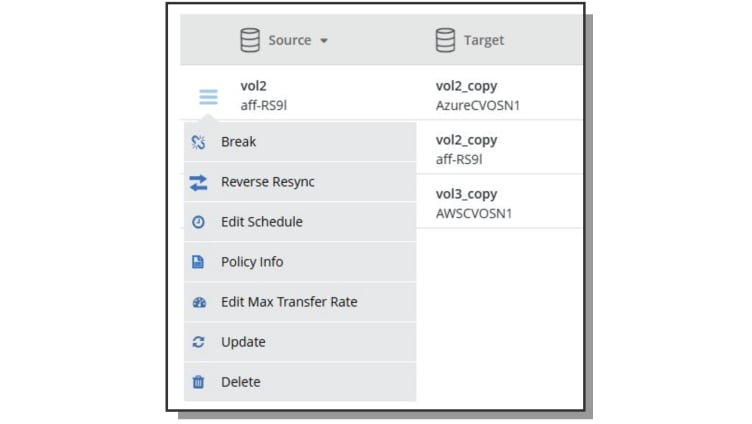Click the document icon beside Policy Info
This screenshot has width=752, height=424.
(x=198, y=262)
